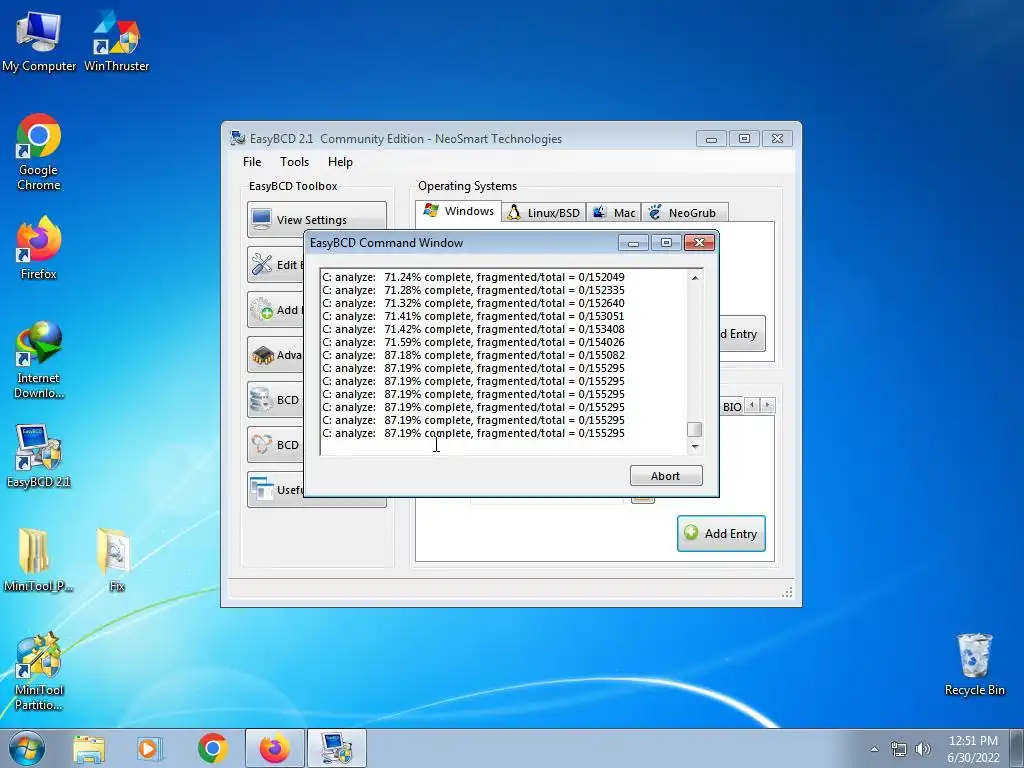Open the File menu in EasyBCD

(252, 162)
